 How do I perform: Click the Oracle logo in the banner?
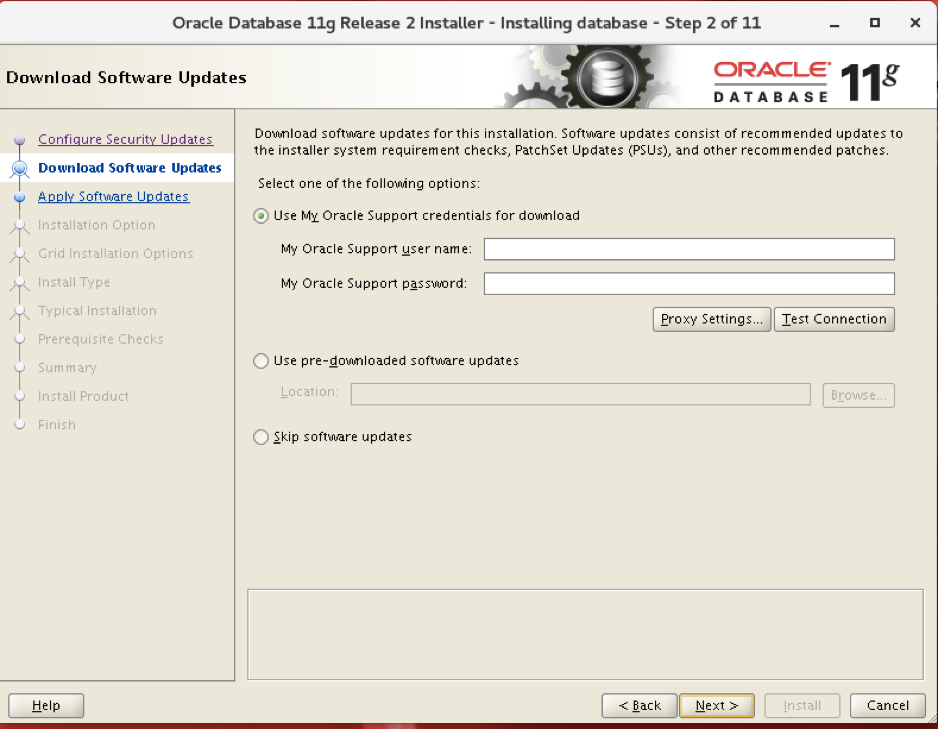pos(769,72)
